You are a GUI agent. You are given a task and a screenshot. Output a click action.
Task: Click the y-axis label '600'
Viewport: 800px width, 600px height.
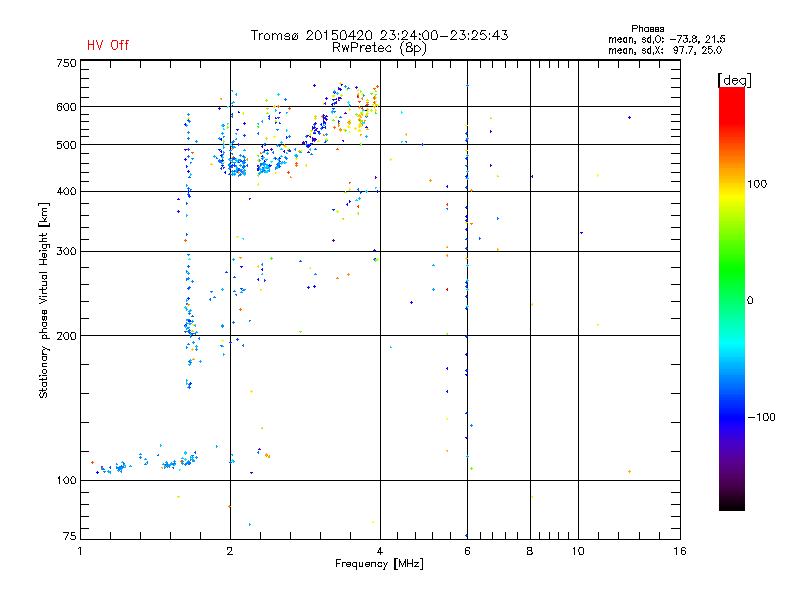[x=66, y=107]
